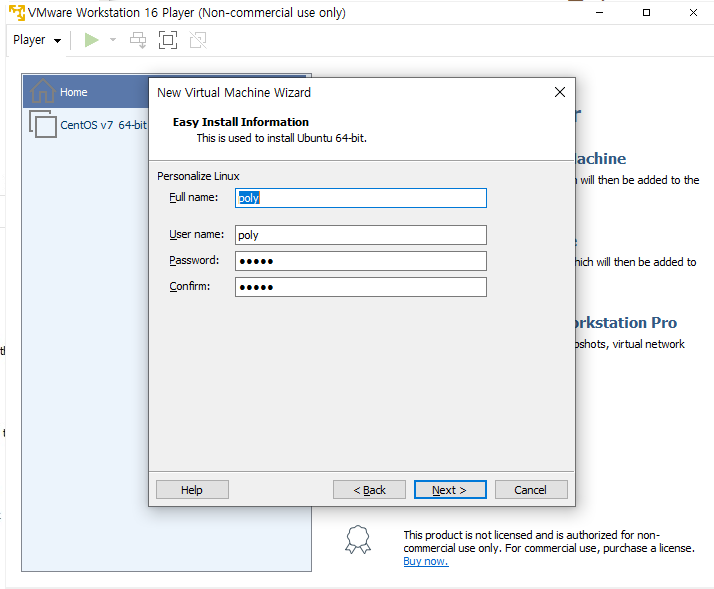Close the New Virtual Machine Wizard dialog
This screenshot has width=714, height=589.
(x=560, y=92)
